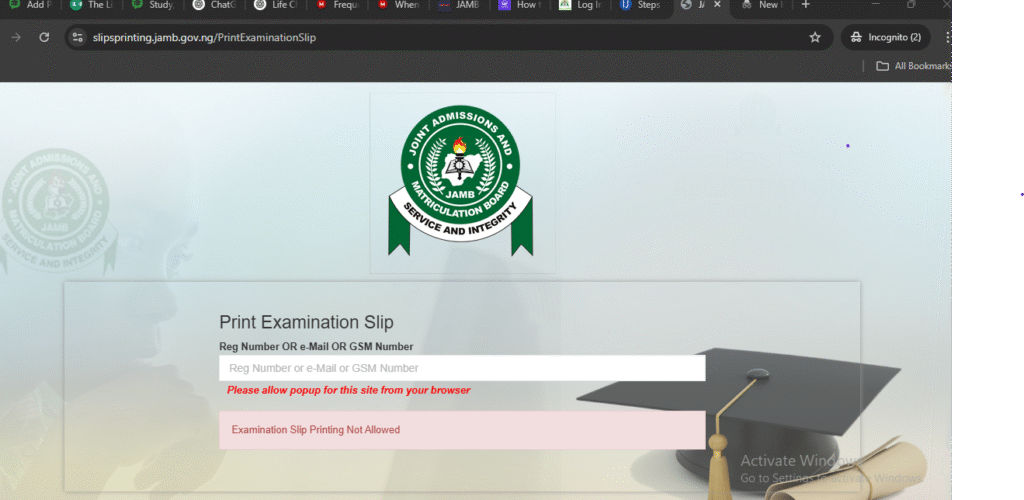Click the forward navigation arrow
The width and height of the screenshot is (1024, 500).
click(16, 37)
